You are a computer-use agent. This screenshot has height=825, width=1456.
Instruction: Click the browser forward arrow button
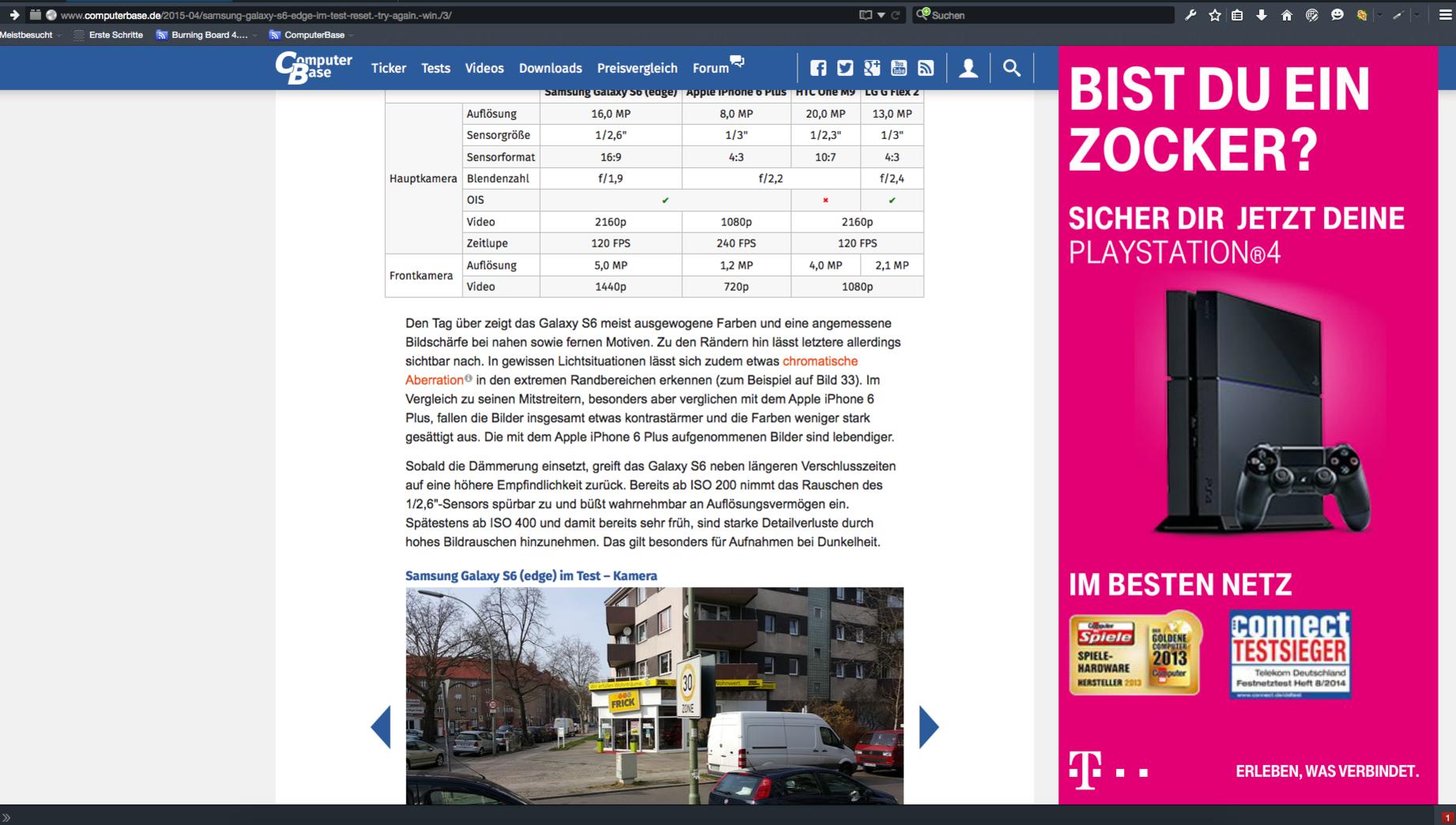(x=14, y=15)
